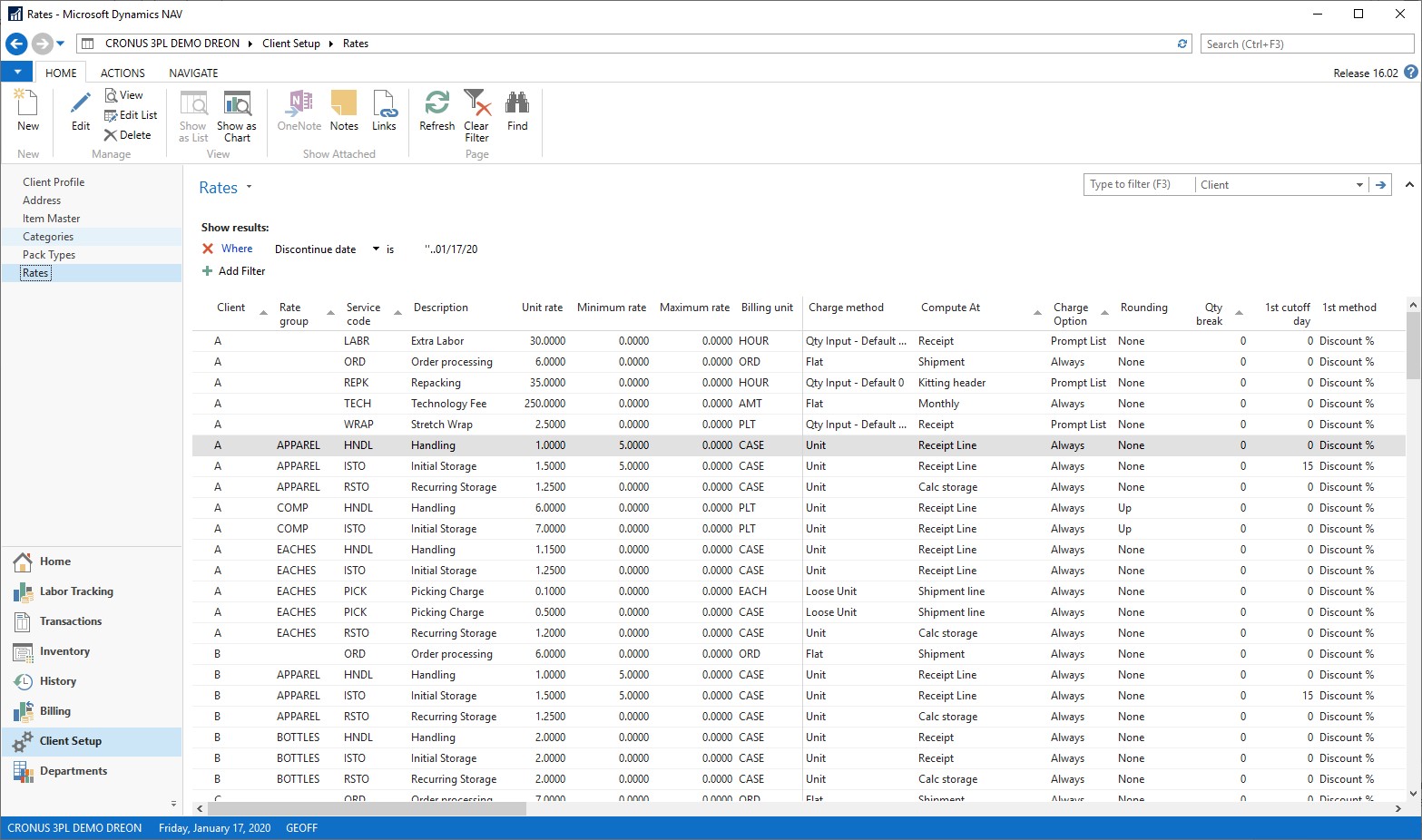Sort by the Charge method column header
Viewport: 1422px width, 840px height.
tap(846, 308)
